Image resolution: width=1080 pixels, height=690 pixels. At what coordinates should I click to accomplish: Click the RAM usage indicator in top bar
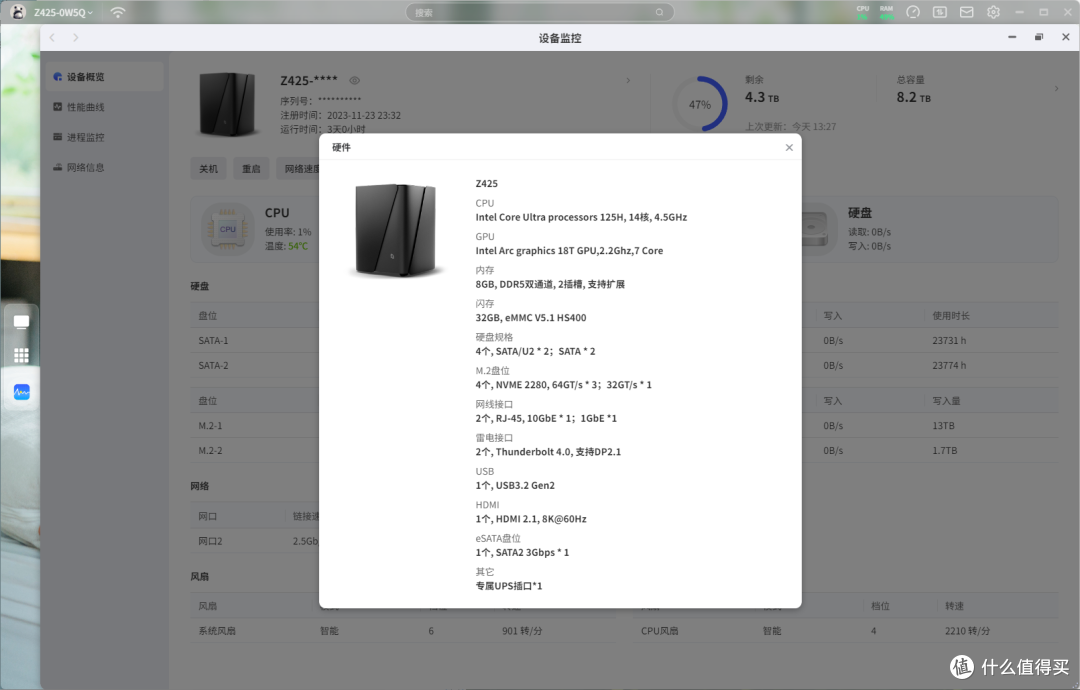coord(886,12)
